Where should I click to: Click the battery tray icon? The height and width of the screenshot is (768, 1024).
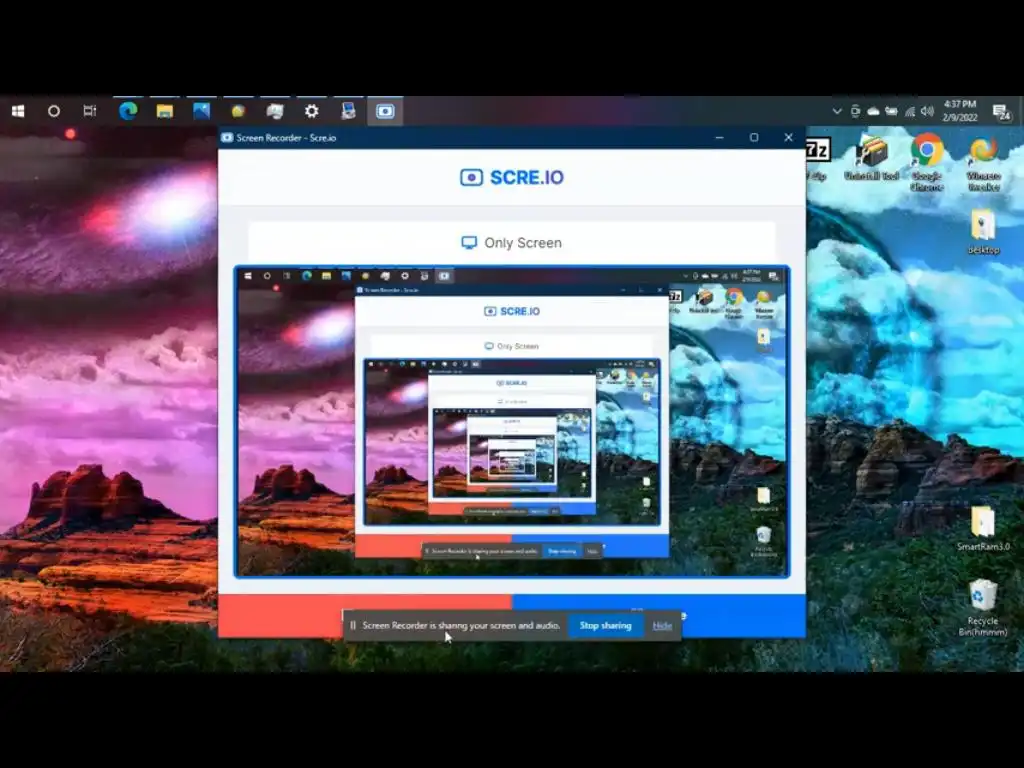[891, 111]
